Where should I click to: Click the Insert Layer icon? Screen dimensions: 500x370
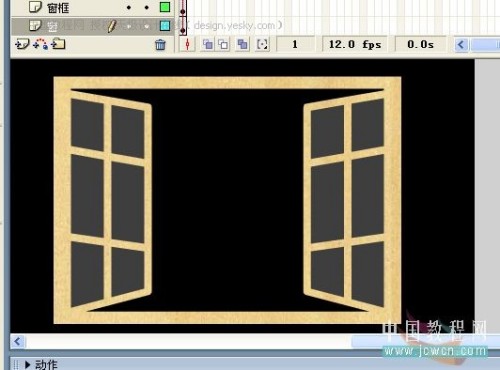coord(23,44)
